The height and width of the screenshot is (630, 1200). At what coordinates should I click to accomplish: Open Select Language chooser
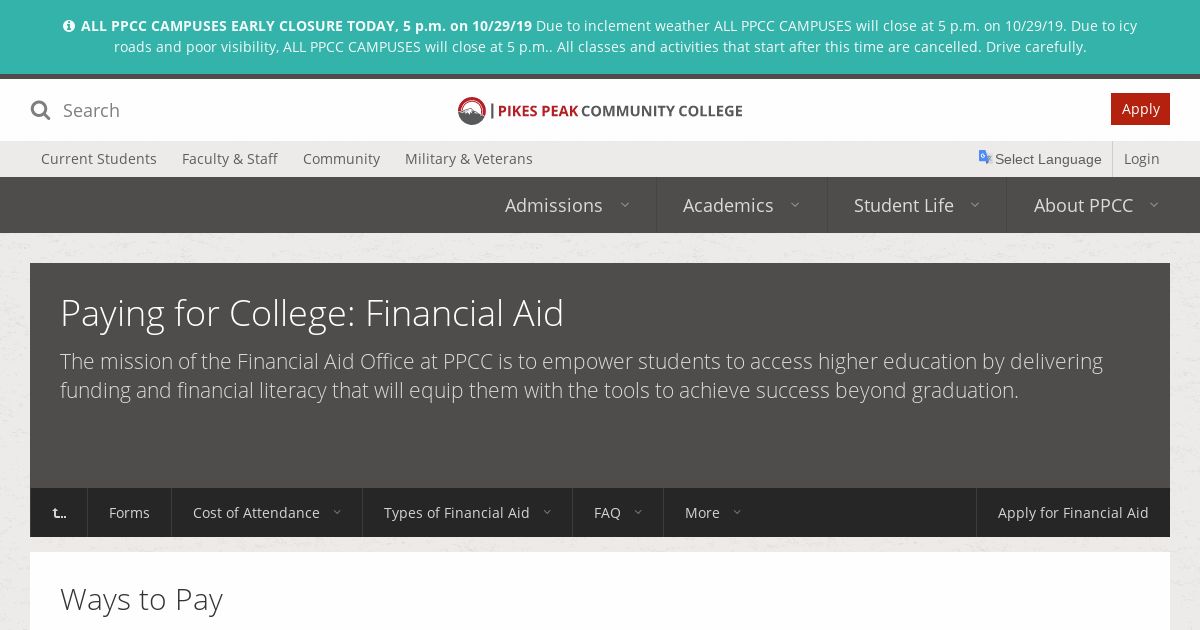1047,159
